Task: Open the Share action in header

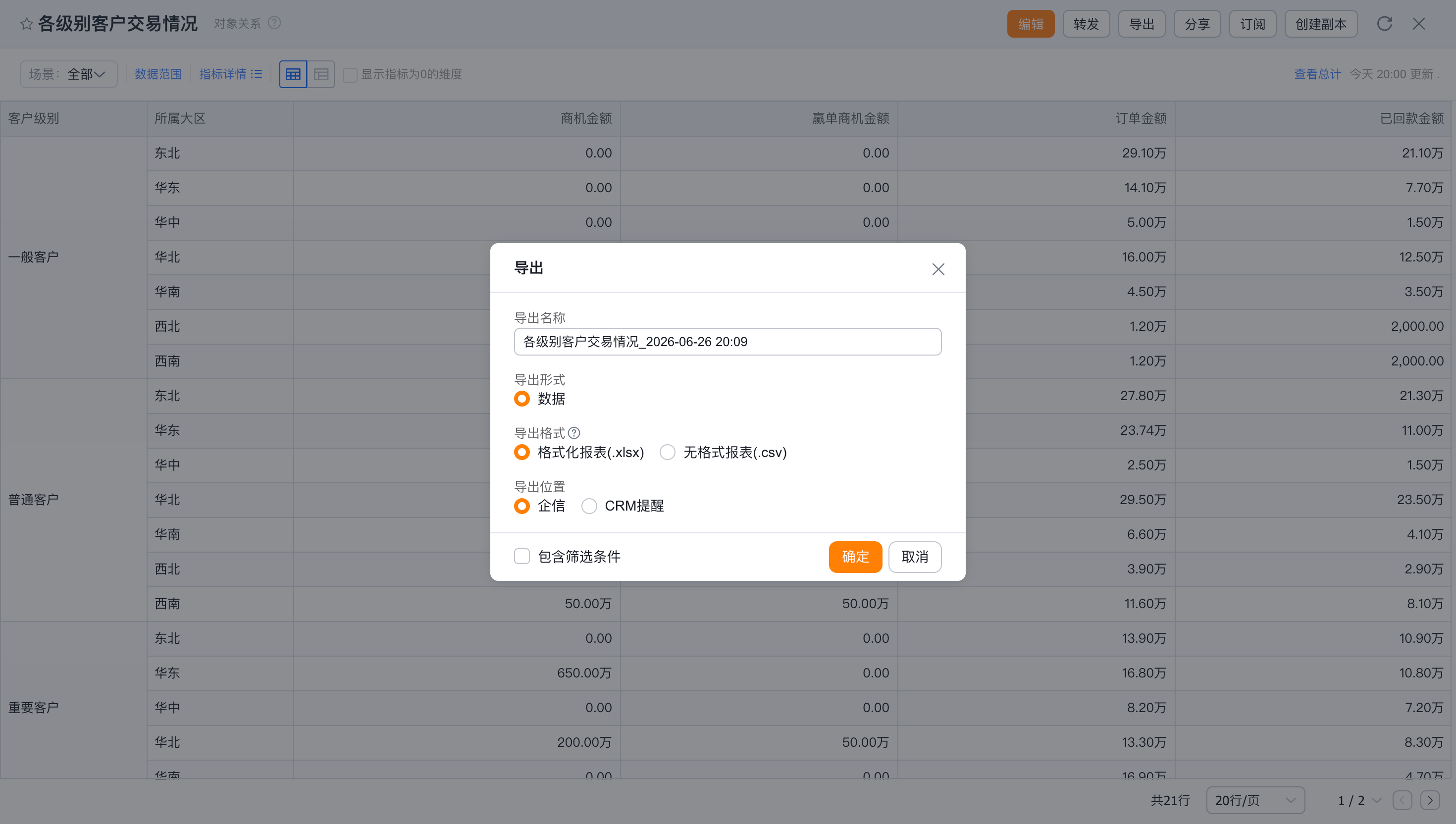Action: (x=1197, y=24)
